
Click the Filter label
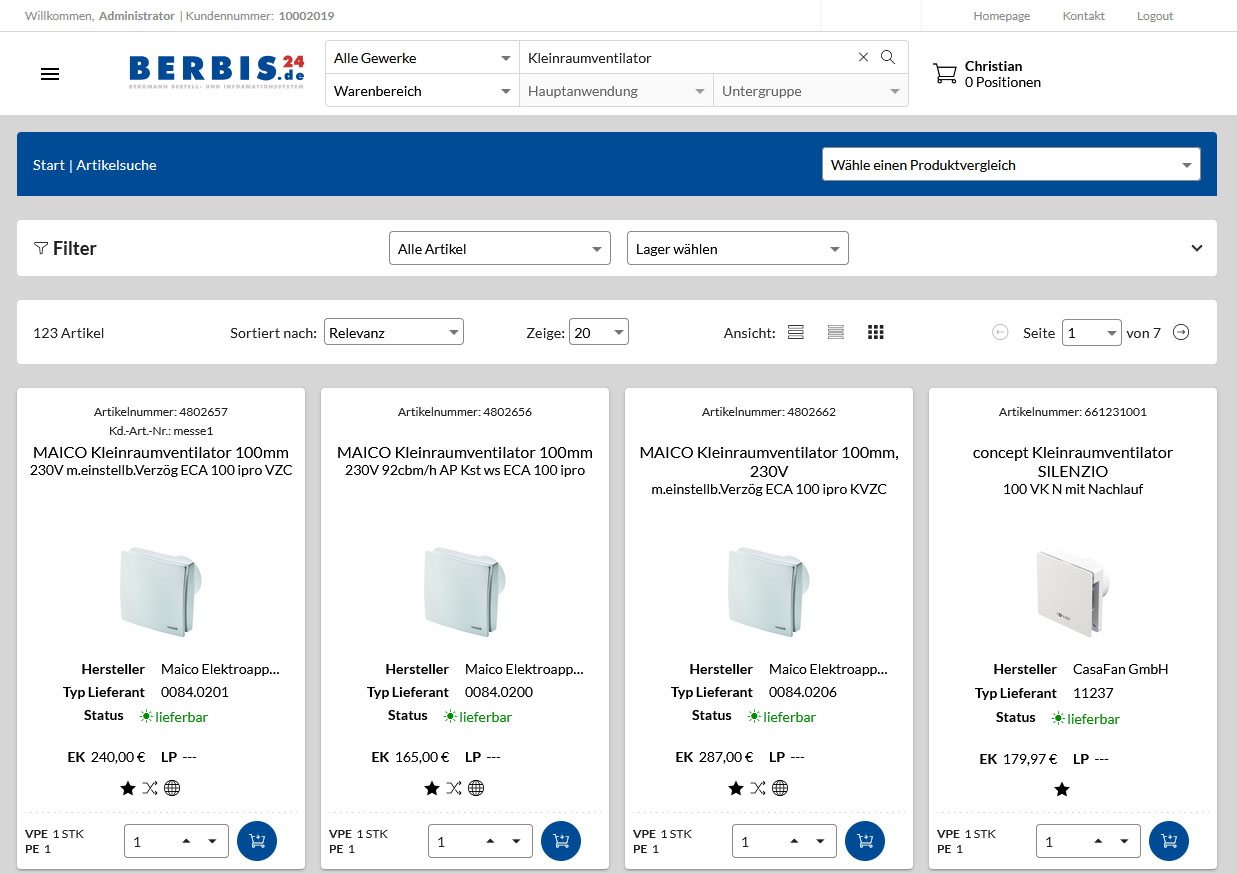pos(74,248)
